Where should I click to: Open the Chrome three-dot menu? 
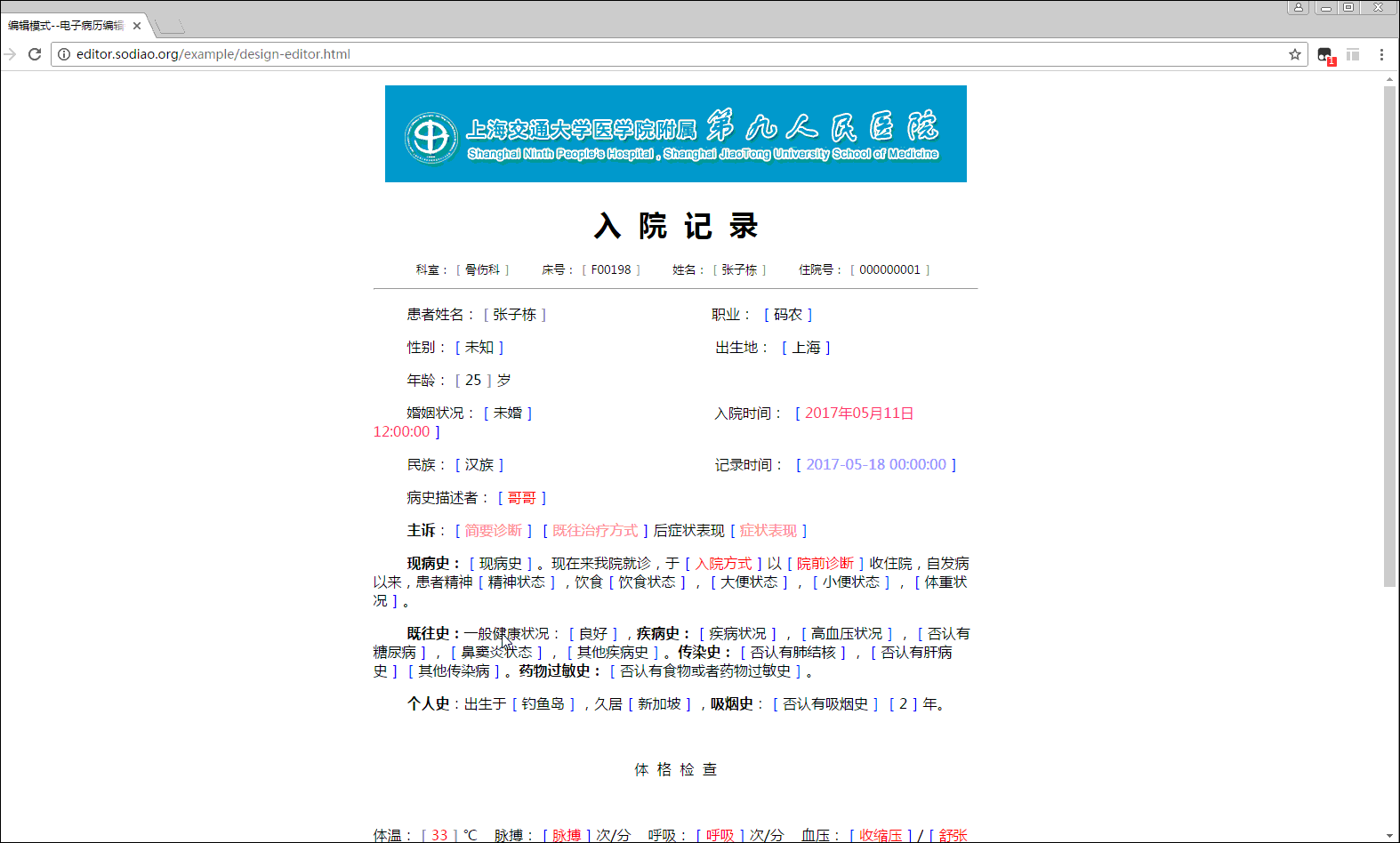tap(1381, 54)
